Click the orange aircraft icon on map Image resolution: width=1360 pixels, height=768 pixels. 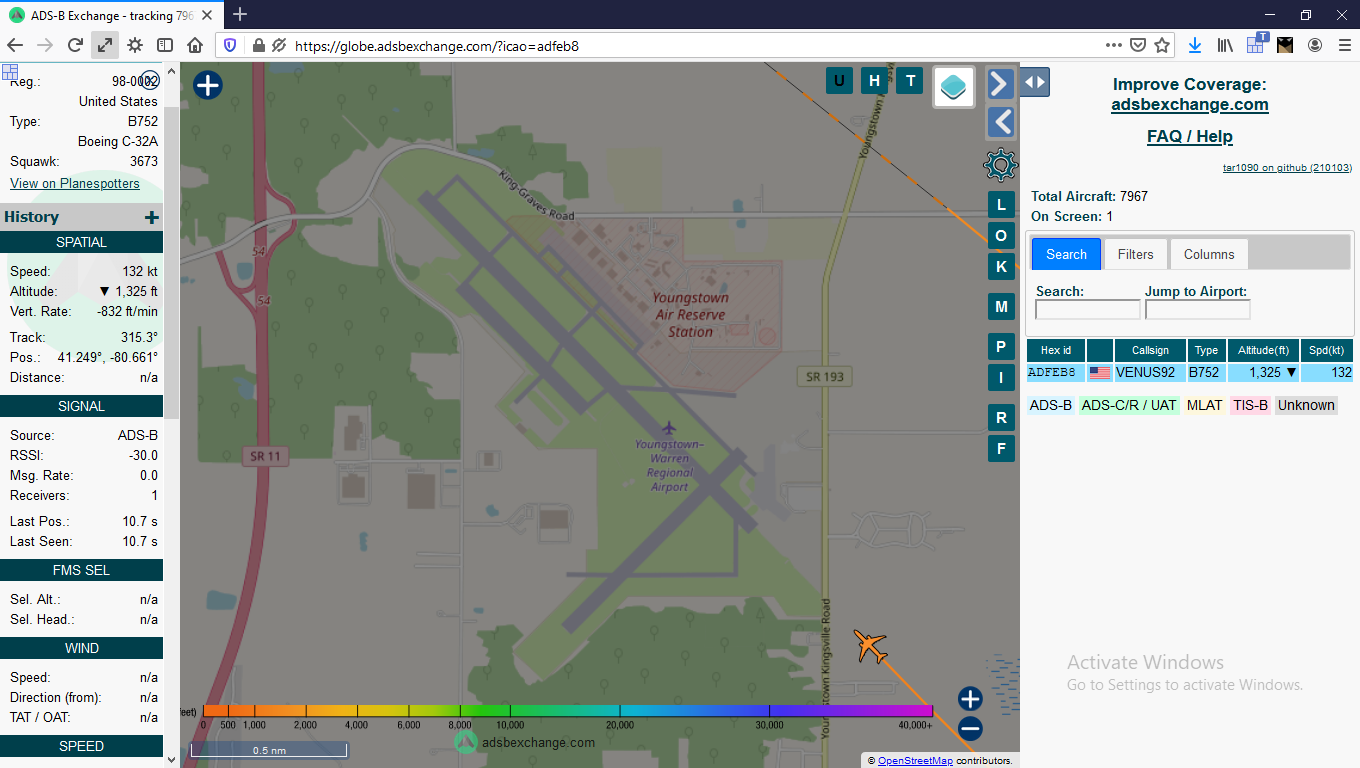871,646
